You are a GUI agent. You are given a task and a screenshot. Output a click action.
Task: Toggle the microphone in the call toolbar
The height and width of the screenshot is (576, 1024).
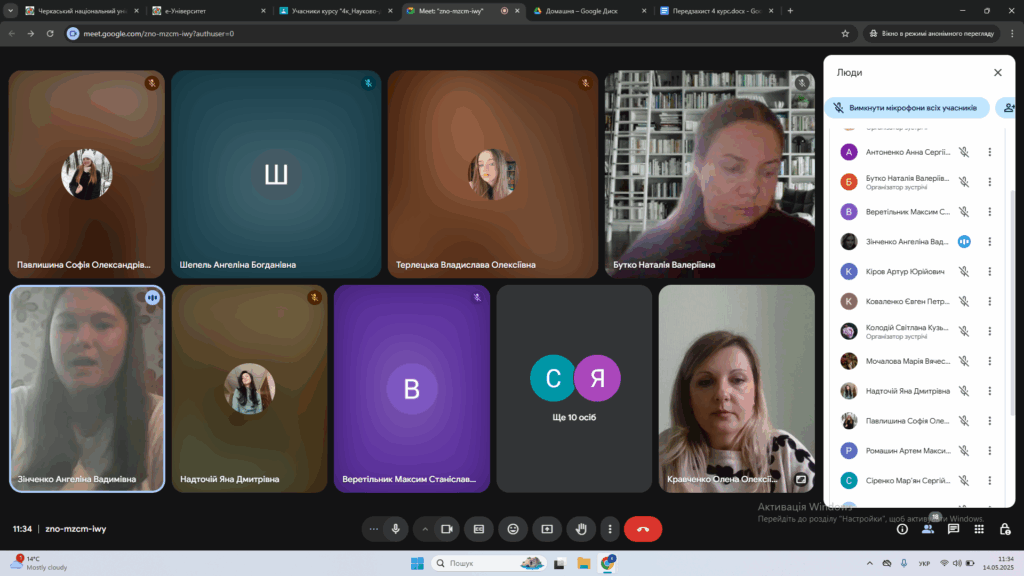point(397,528)
